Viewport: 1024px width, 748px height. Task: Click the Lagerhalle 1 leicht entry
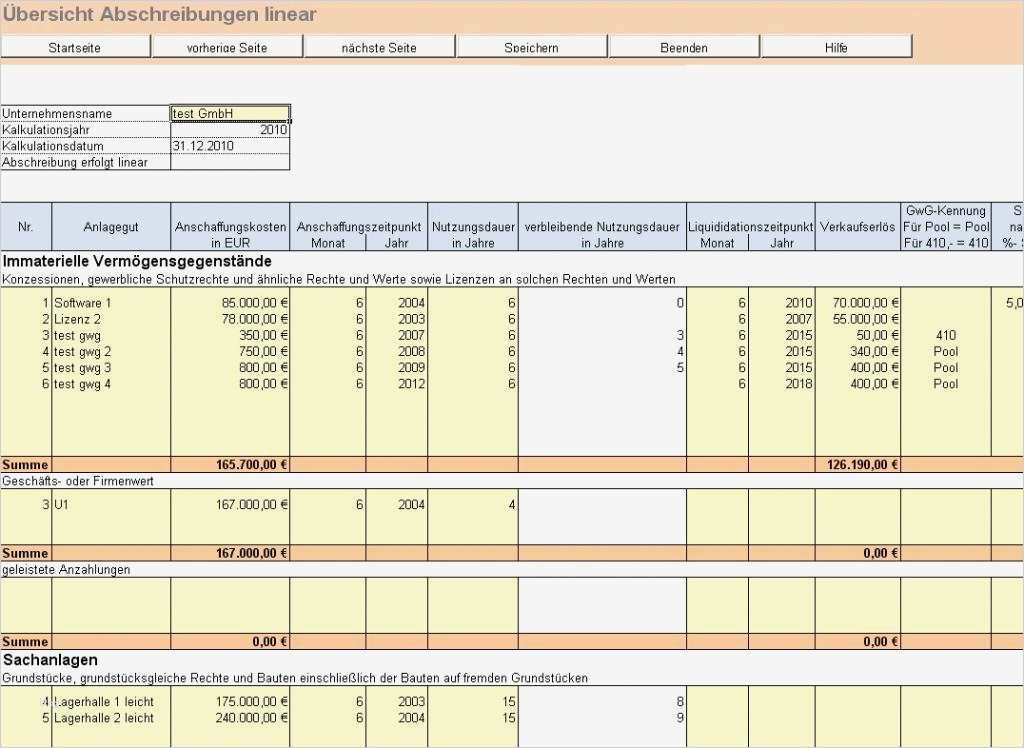coord(110,701)
